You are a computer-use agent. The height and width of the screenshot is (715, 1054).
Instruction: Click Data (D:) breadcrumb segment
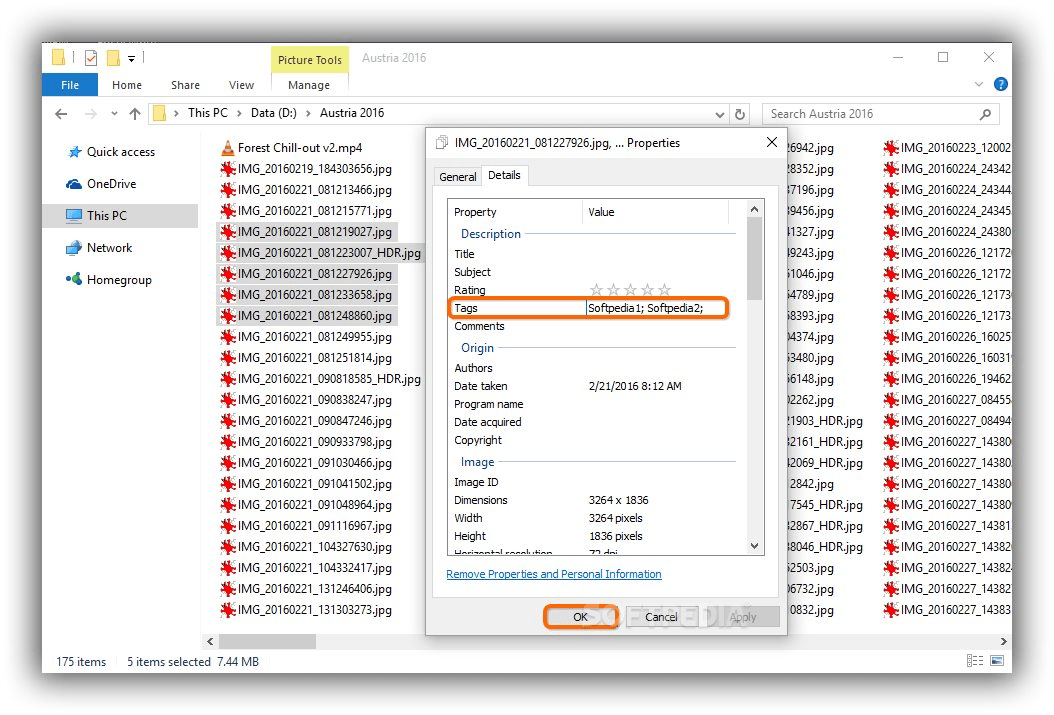(274, 113)
